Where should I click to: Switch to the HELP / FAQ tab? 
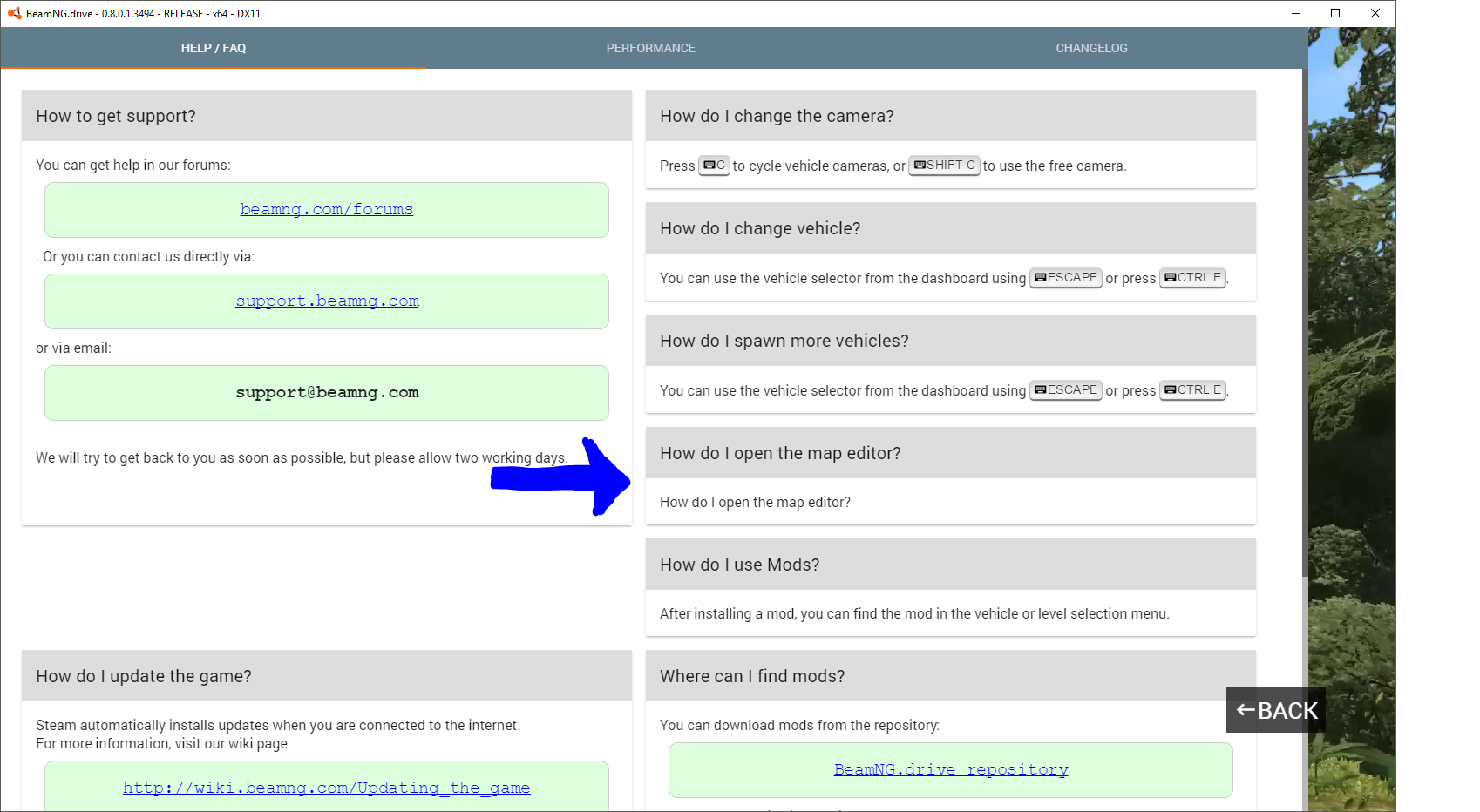tap(214, 48)
